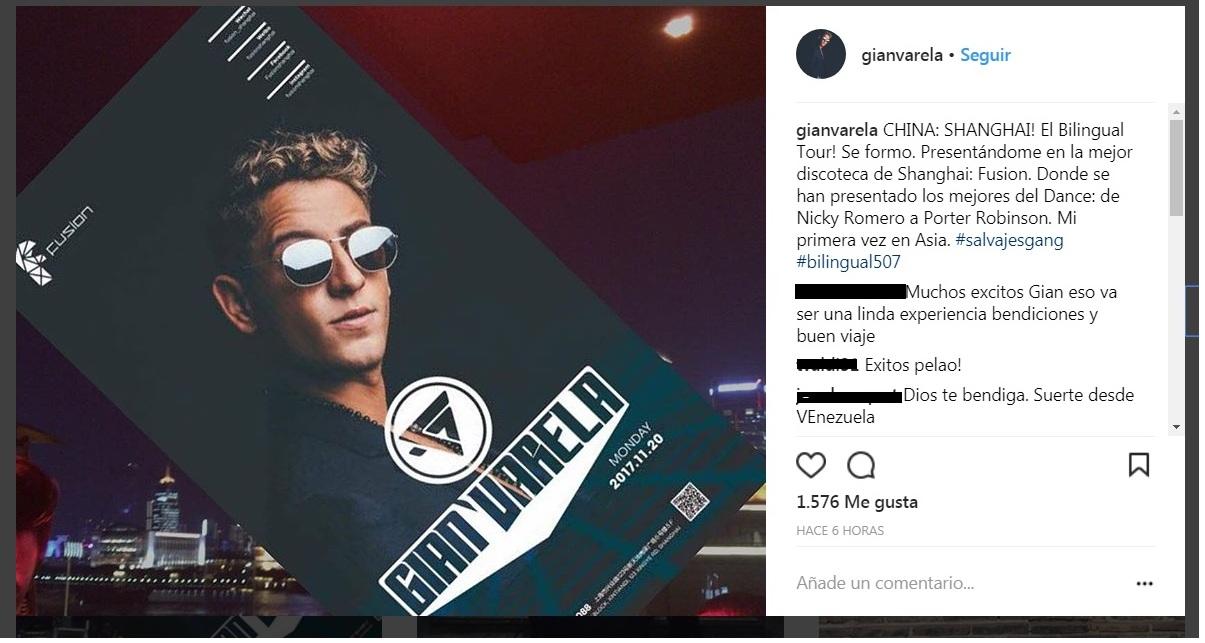
Task: Open gianvarela profile picture avatar
Action: click(x=821, y=54)
